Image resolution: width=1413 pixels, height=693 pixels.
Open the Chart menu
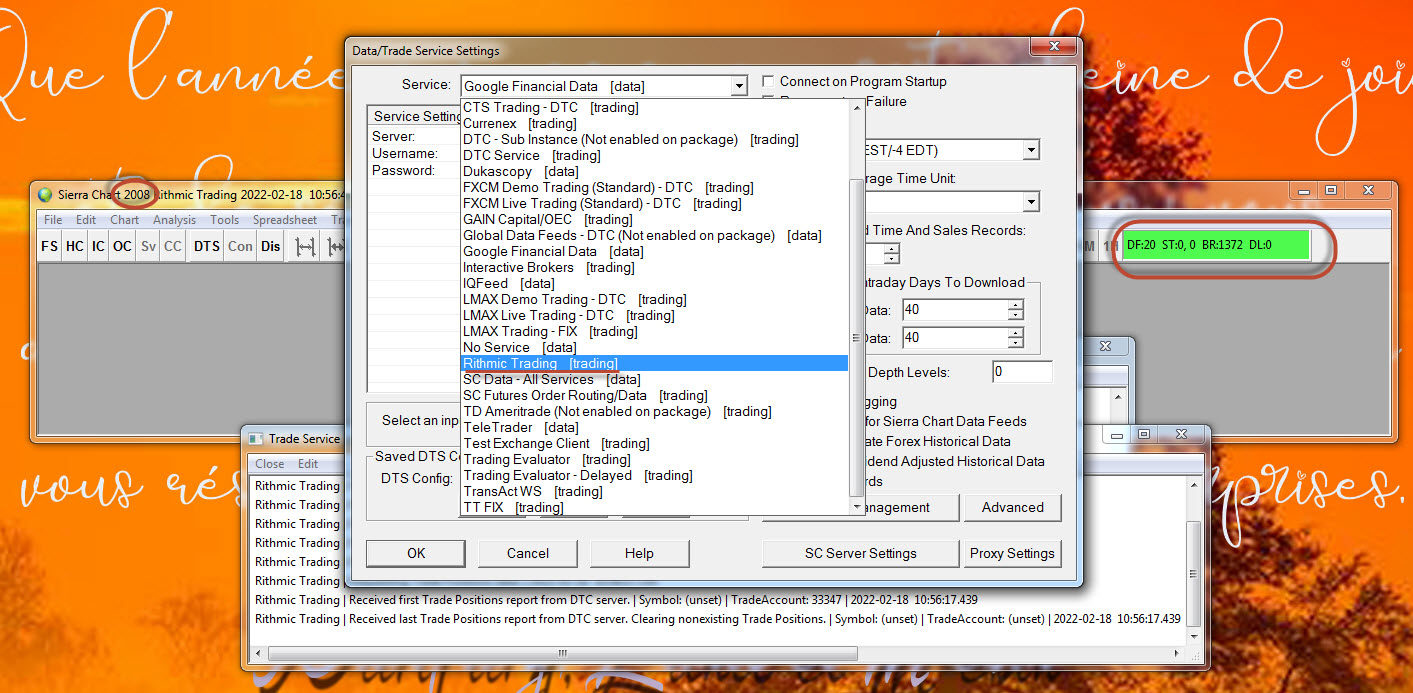point(125,220)
